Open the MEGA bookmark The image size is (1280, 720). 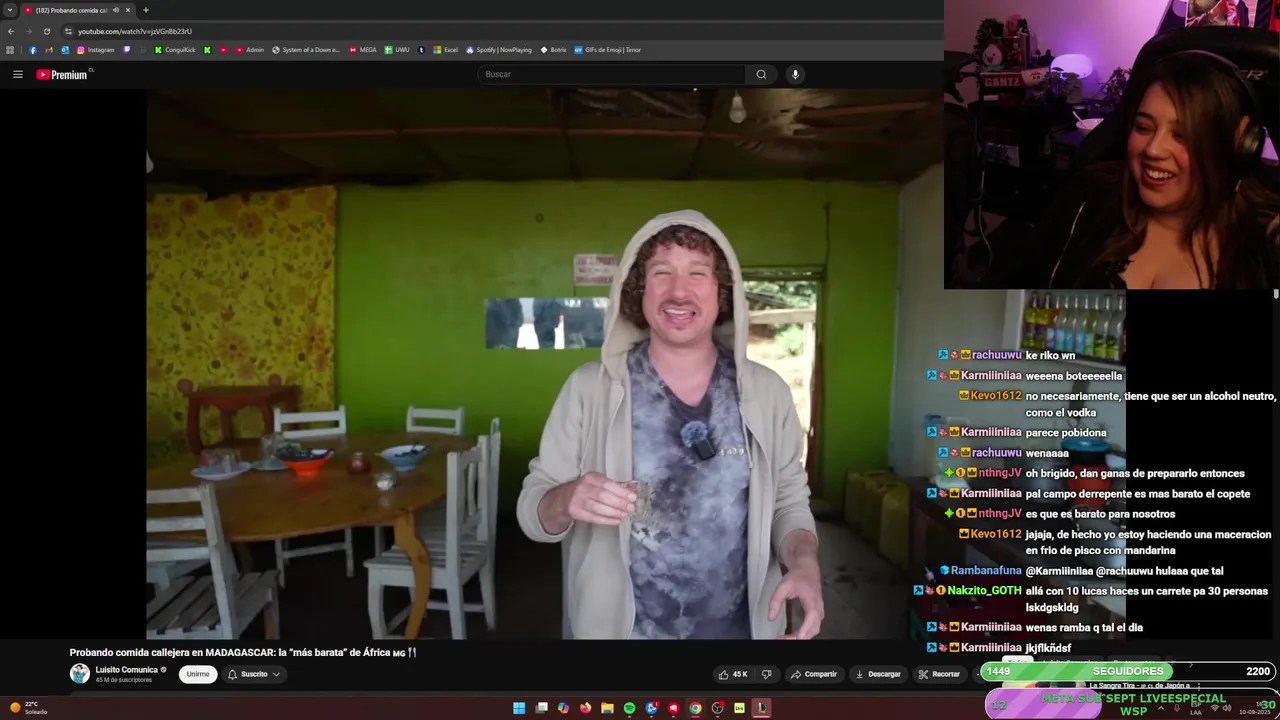363,50
